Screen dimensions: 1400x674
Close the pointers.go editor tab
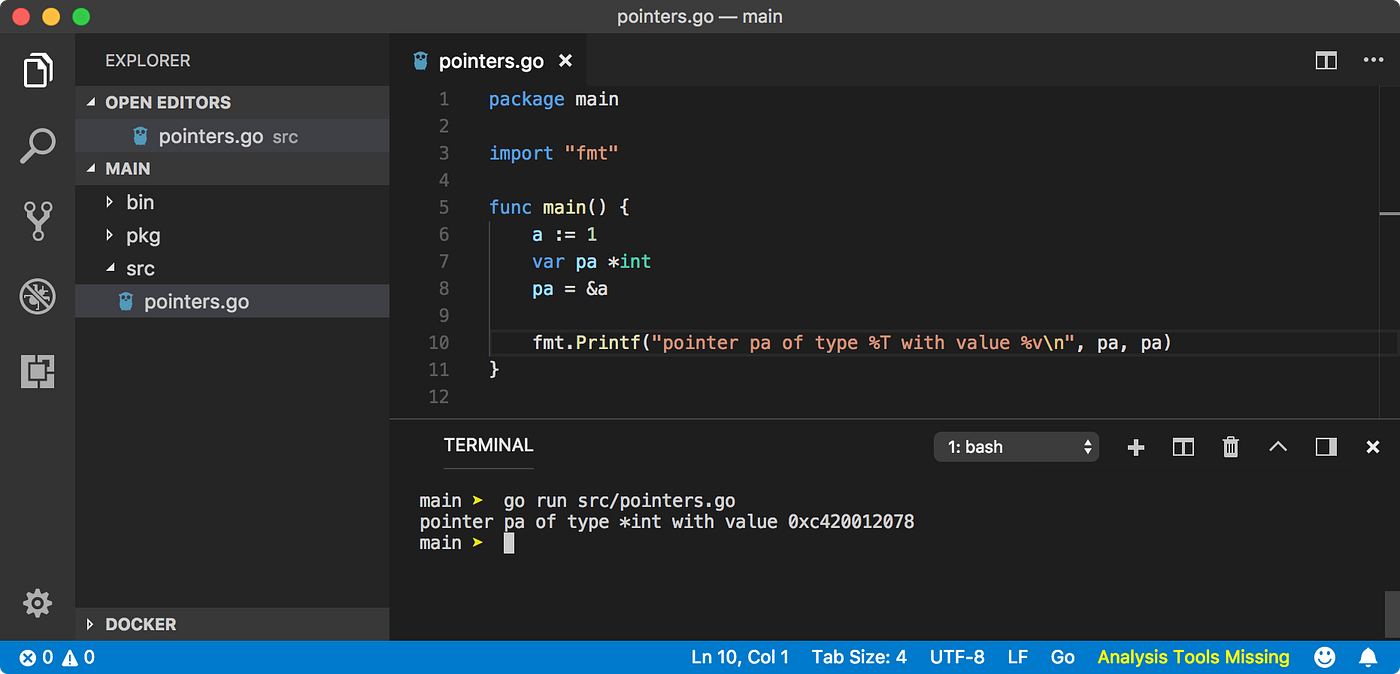pos(565,61)
